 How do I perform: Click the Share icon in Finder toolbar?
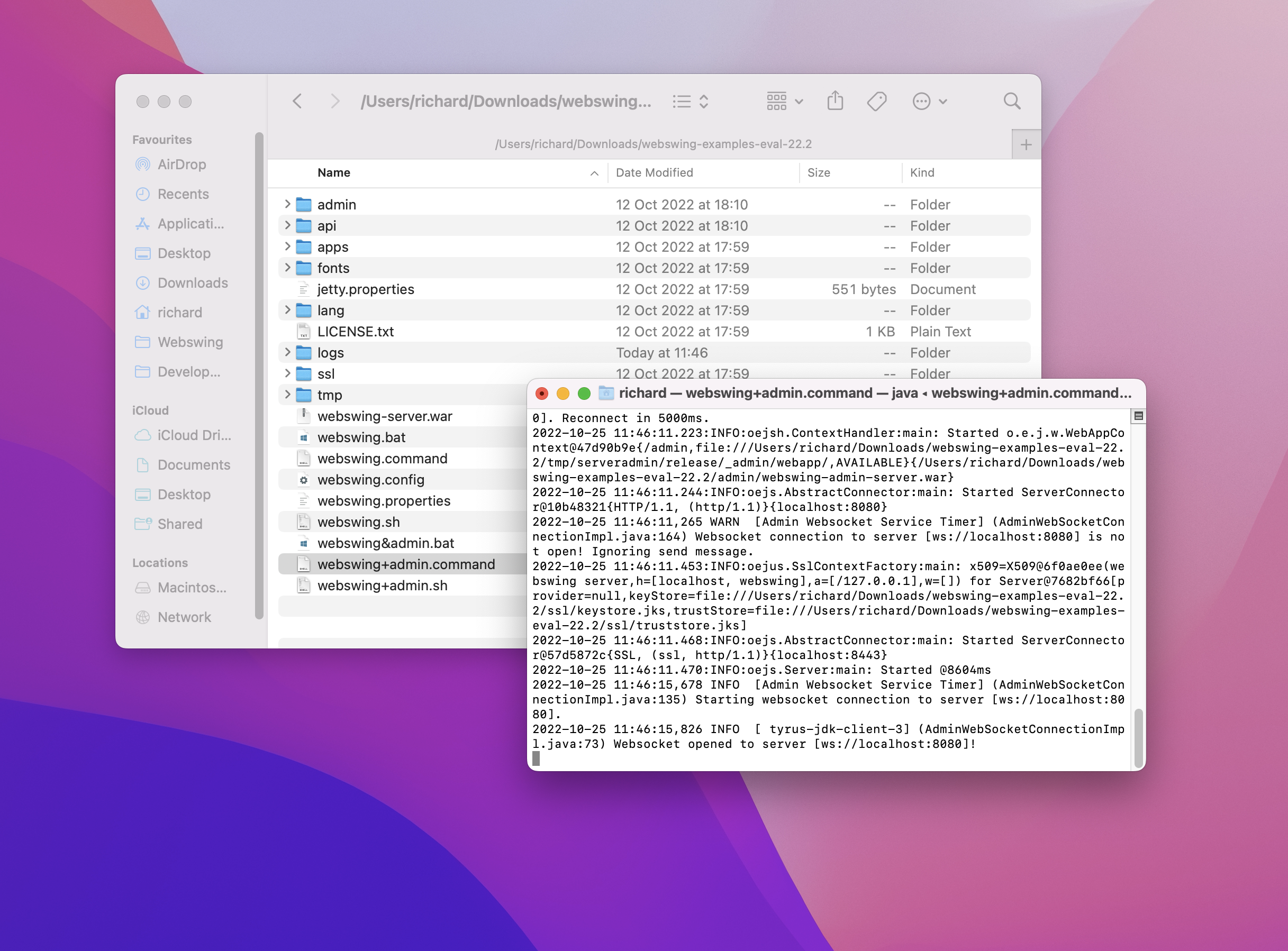(x=835, y=100)
